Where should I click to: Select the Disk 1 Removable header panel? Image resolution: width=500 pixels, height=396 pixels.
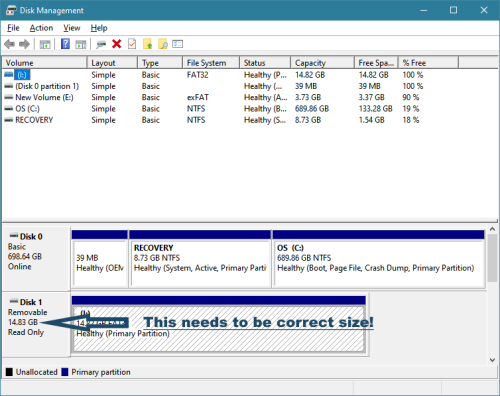[36, 325]
